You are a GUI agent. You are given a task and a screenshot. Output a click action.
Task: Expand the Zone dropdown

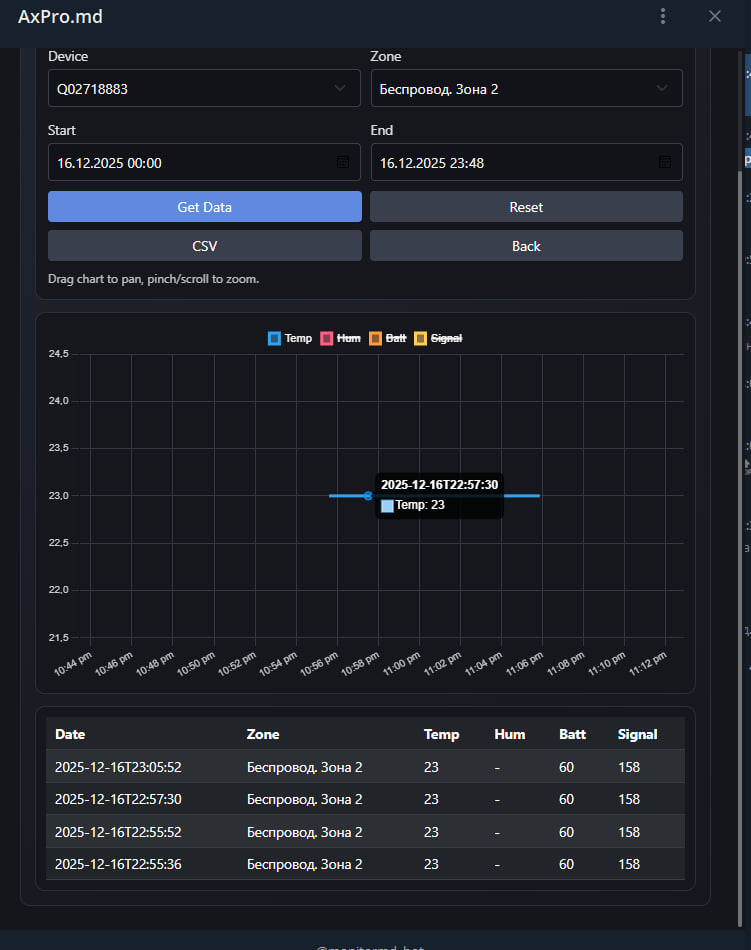click(526, 88)
